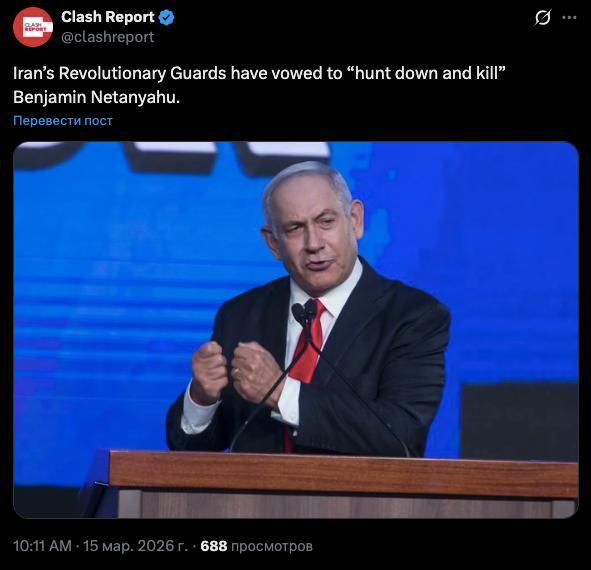Click the 15 мар. 2026 г. date
591x570 pixels.
pos(135,546)
